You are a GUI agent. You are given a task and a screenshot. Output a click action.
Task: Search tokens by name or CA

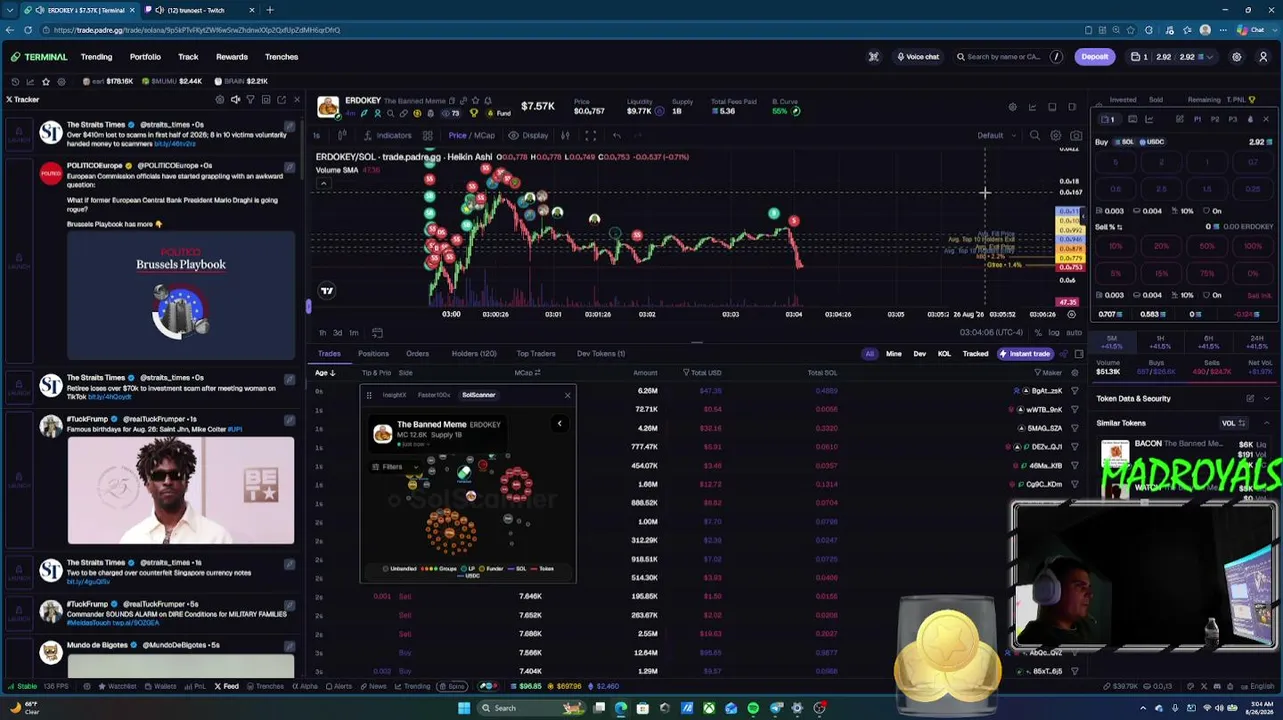click(1009, 57)
